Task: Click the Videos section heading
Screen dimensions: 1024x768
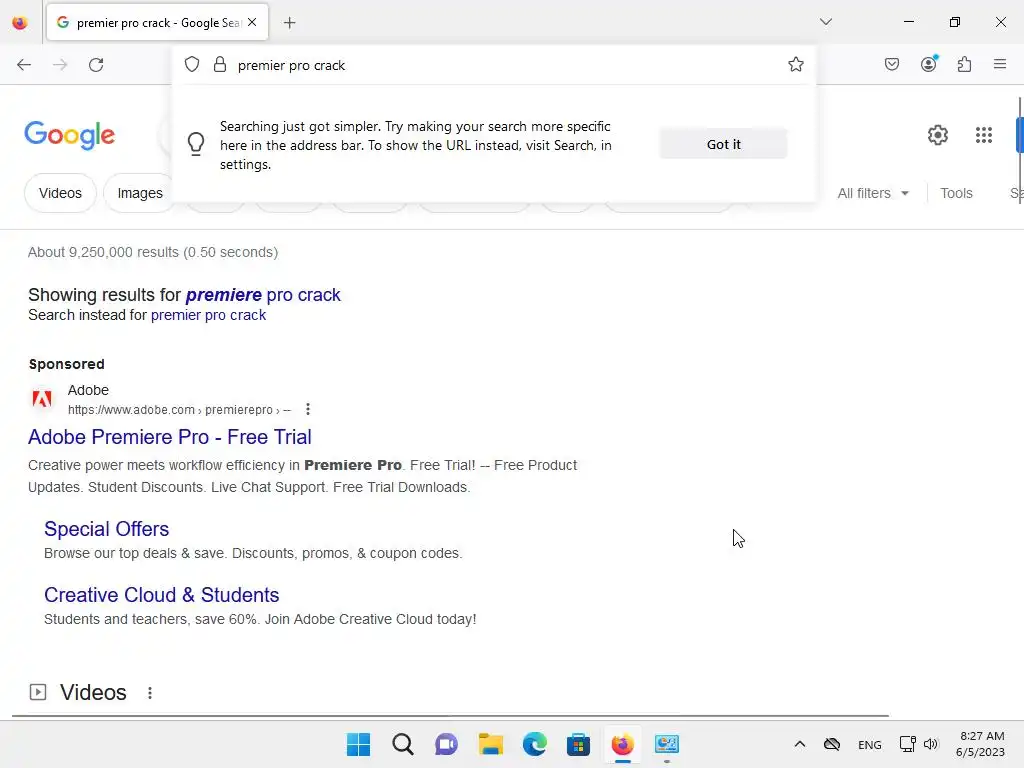Action: 93,692
